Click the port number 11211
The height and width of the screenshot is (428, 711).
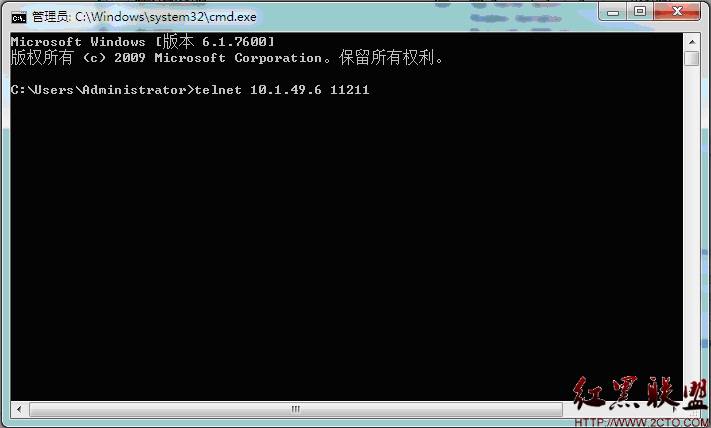(350, 90)
